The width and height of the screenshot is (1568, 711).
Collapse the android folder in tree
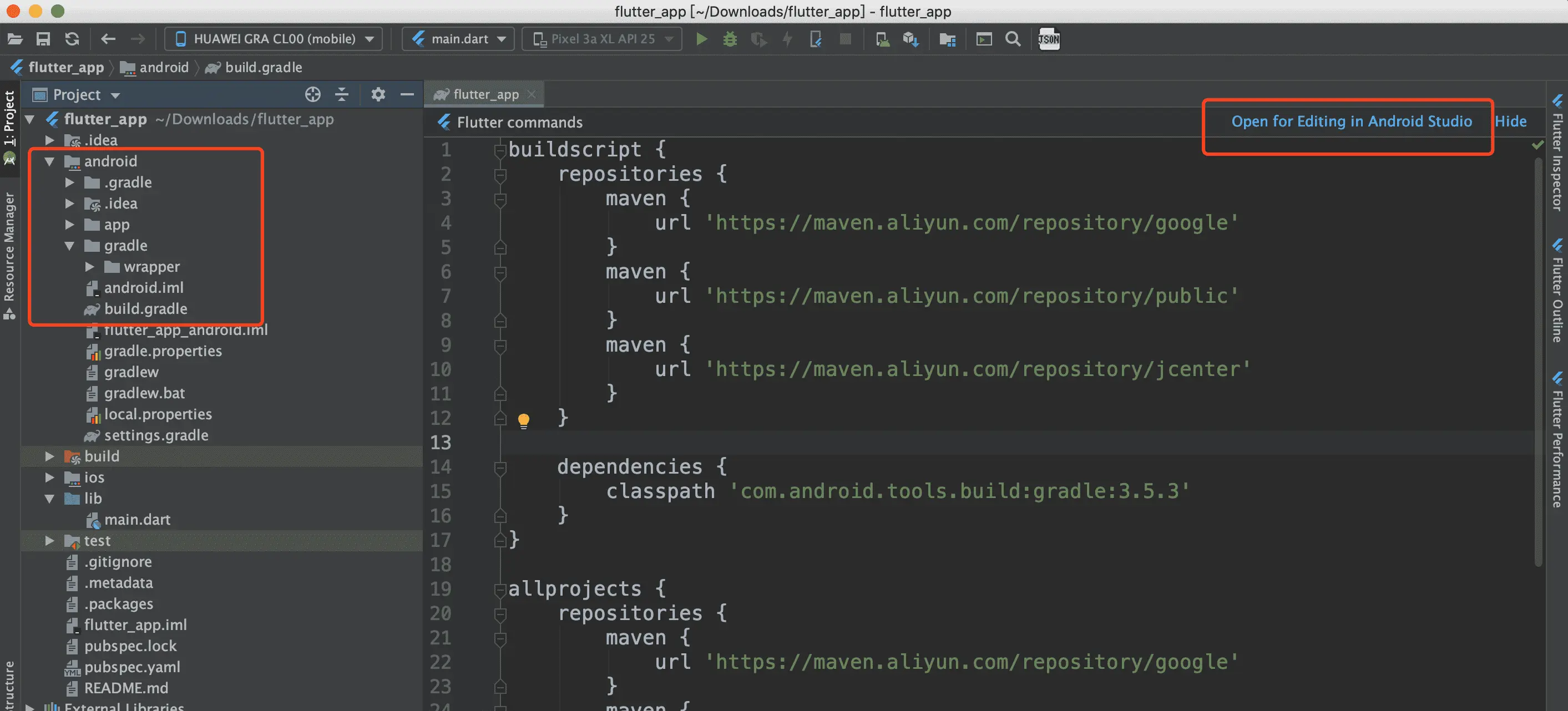pyautogui.click(x=50, y=161)
